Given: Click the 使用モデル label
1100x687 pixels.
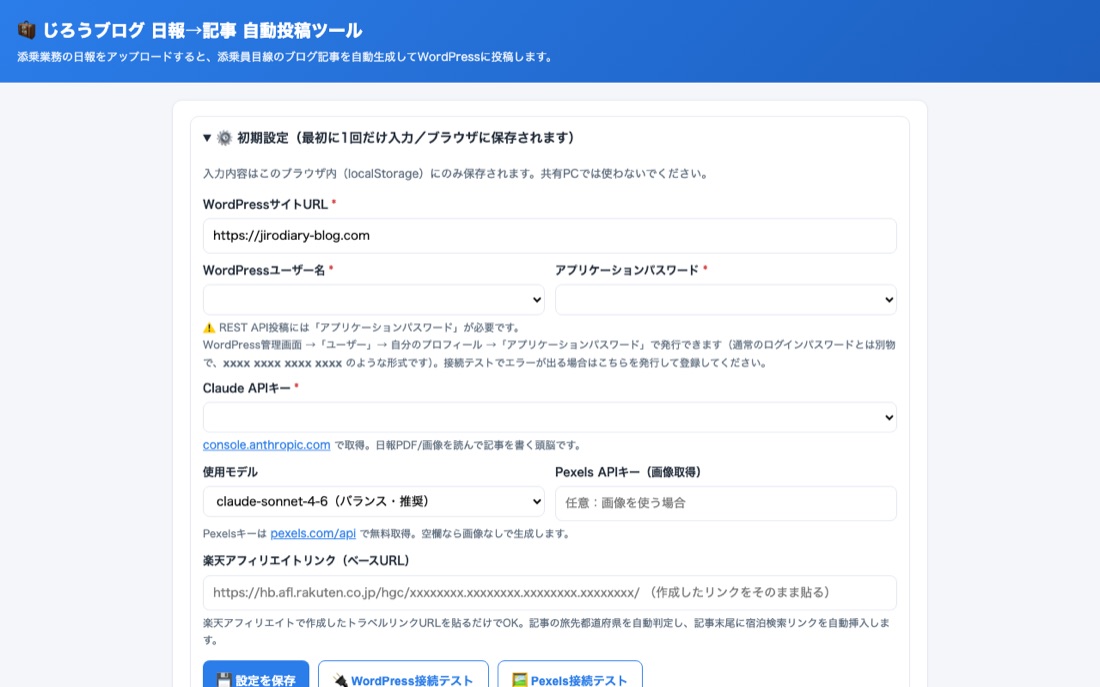Looking at the screenshot, I should pos(230,472).
